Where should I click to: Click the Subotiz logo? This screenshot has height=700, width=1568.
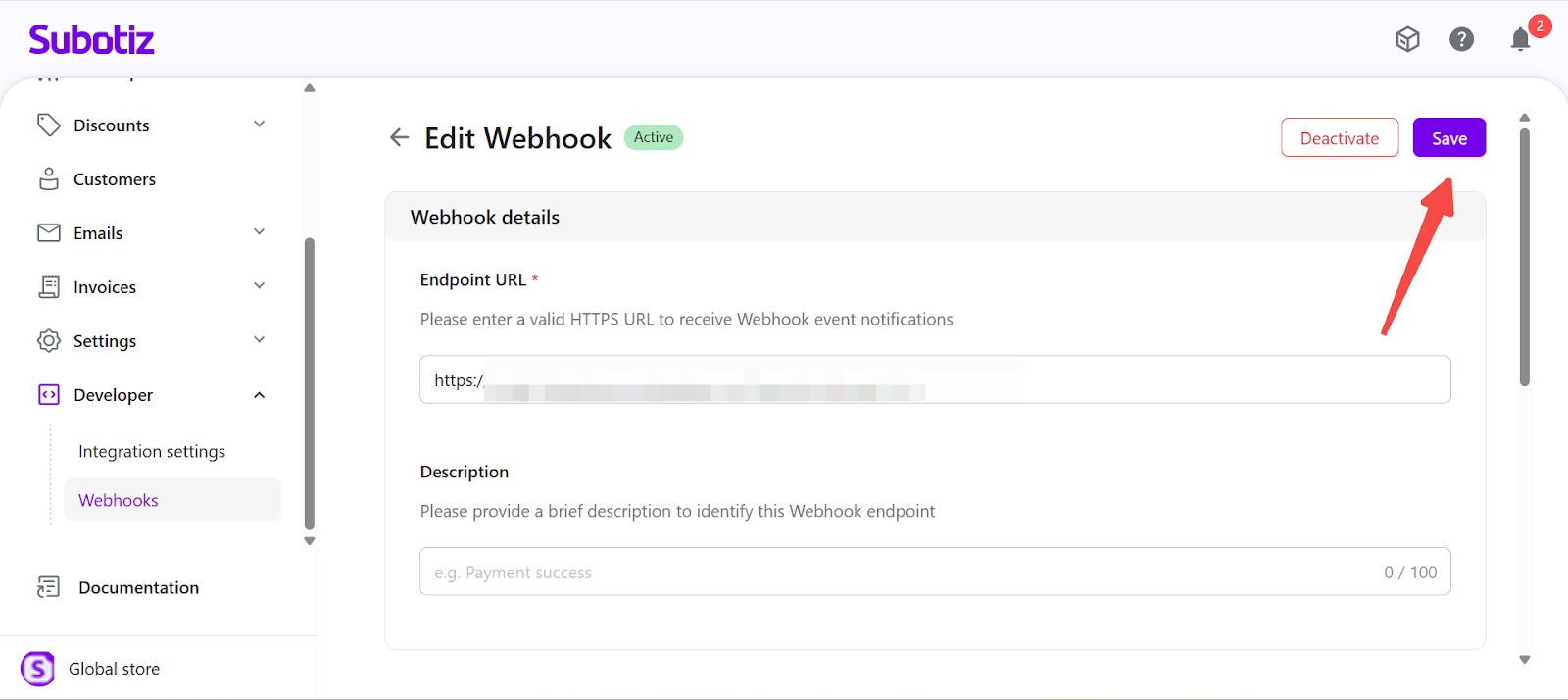91,39
